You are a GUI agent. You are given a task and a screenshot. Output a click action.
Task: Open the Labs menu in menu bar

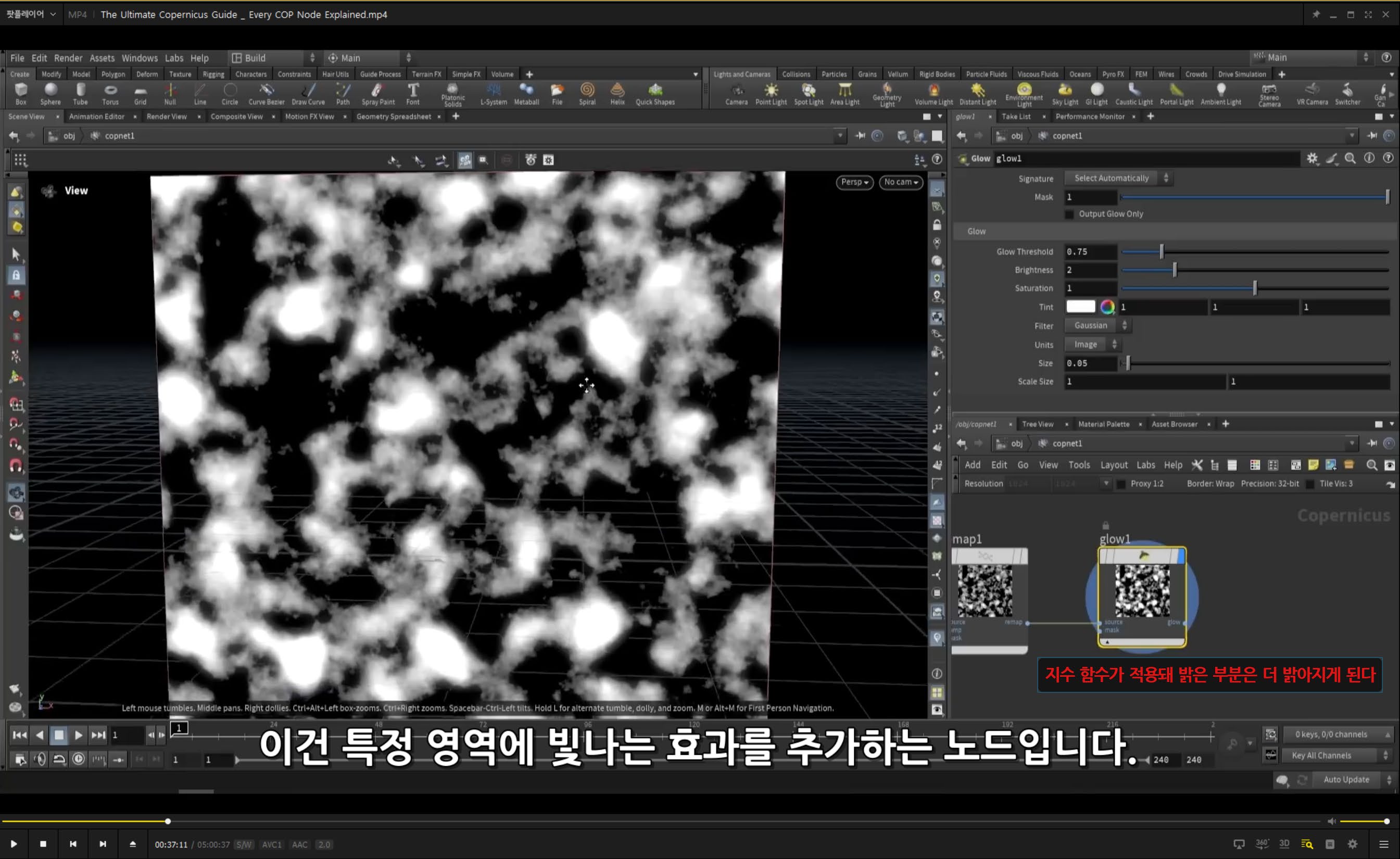tap(174, 58)
